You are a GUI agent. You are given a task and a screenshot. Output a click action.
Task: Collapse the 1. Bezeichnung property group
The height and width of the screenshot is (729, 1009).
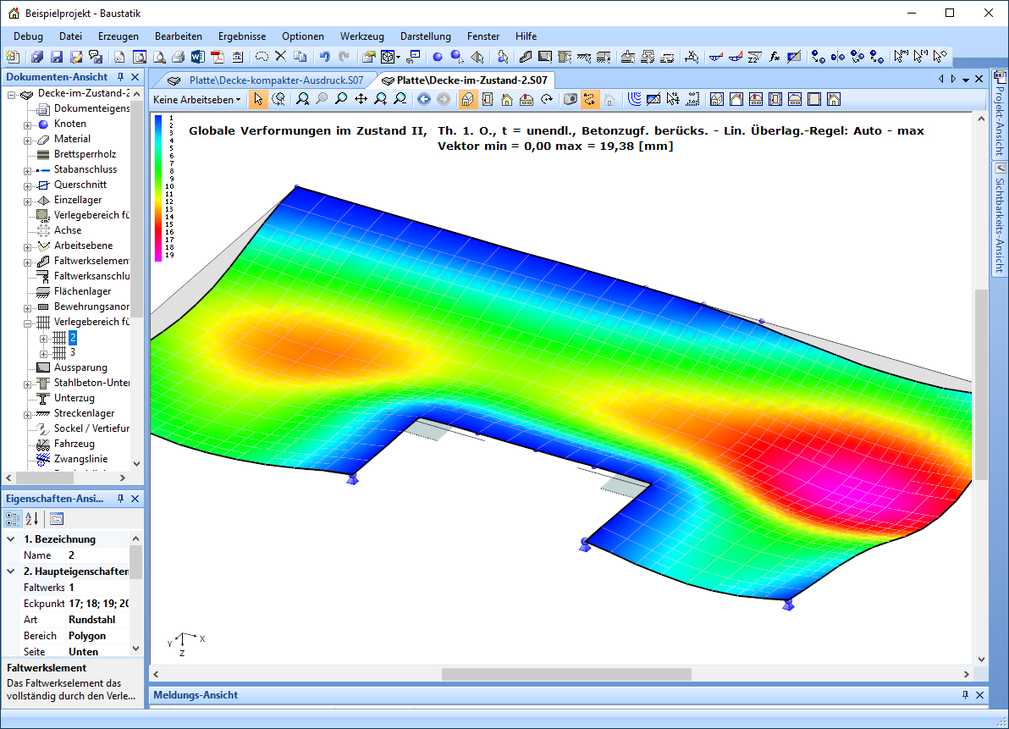[x=11, y=539]
